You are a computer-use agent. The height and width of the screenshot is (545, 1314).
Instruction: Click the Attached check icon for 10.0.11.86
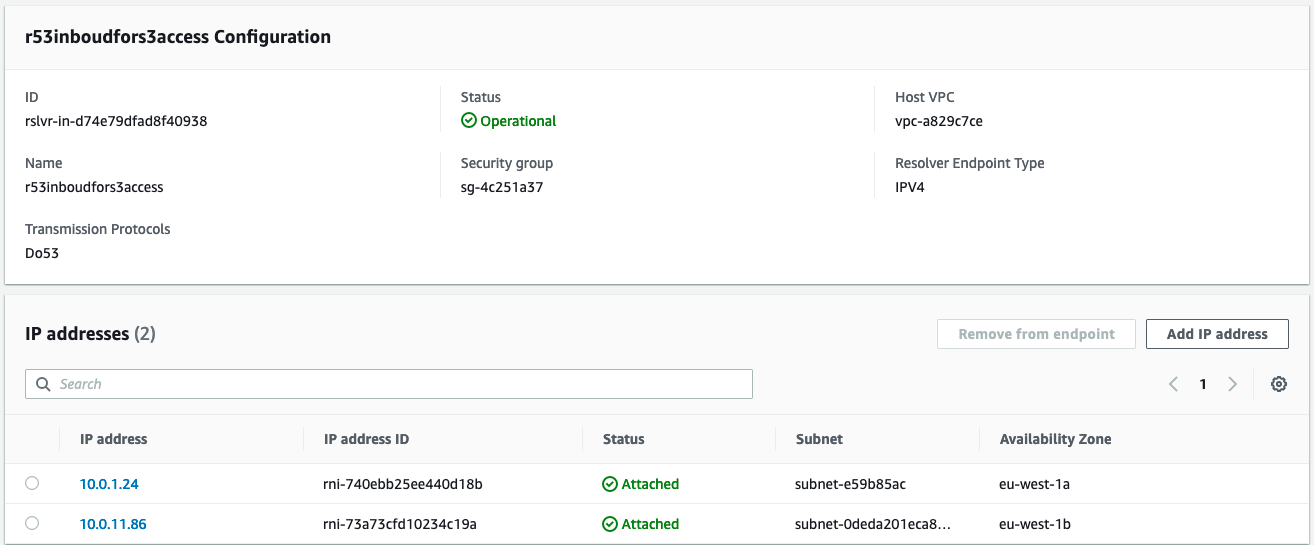(610, 524)
